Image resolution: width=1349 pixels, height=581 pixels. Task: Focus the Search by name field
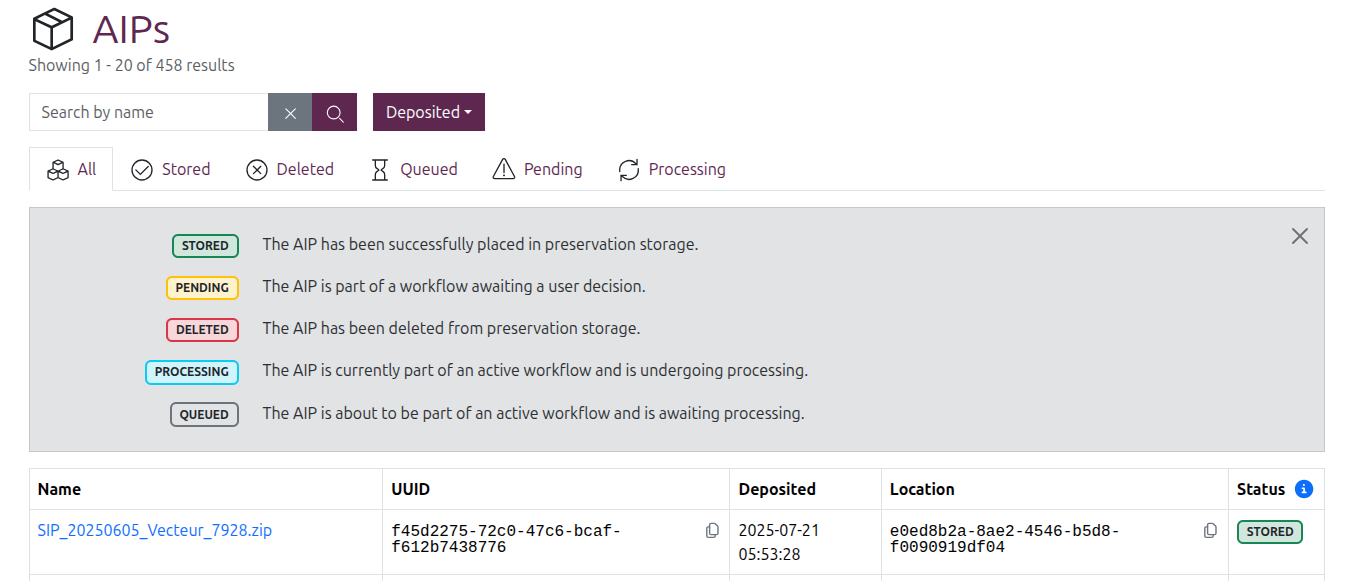click(149, 112)
